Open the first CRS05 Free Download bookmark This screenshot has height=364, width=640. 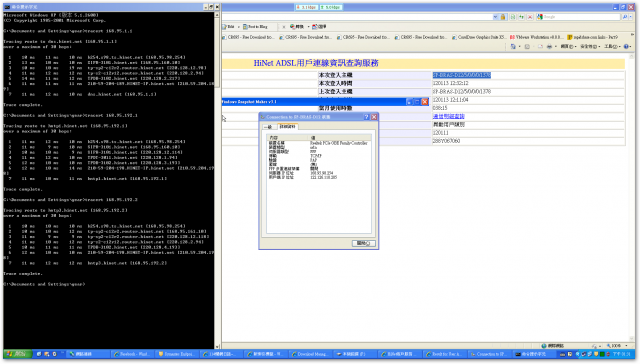pyautogui.click(x=249, y=37)
